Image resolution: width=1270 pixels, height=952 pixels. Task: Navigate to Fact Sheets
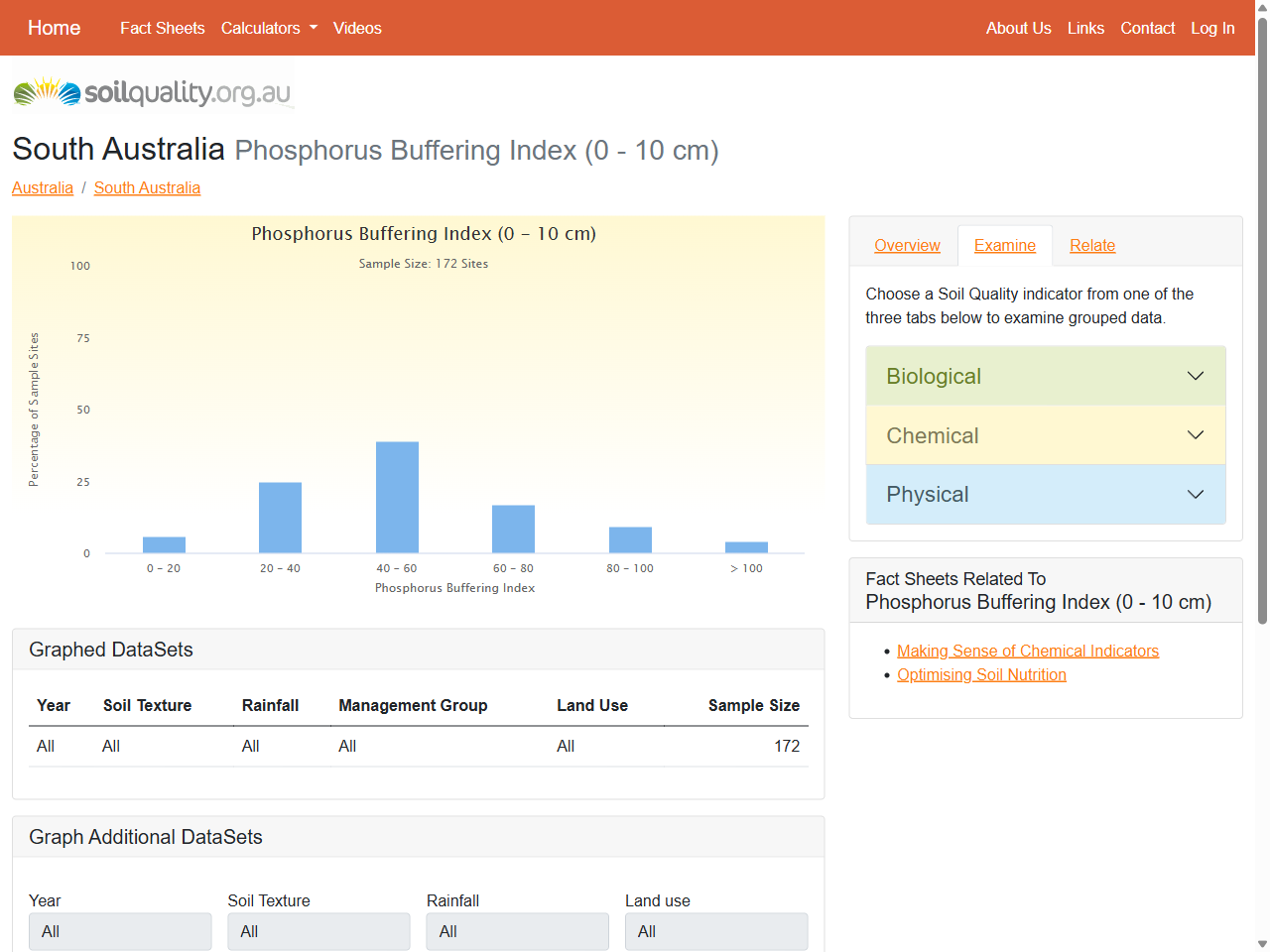tap(162, 28)
